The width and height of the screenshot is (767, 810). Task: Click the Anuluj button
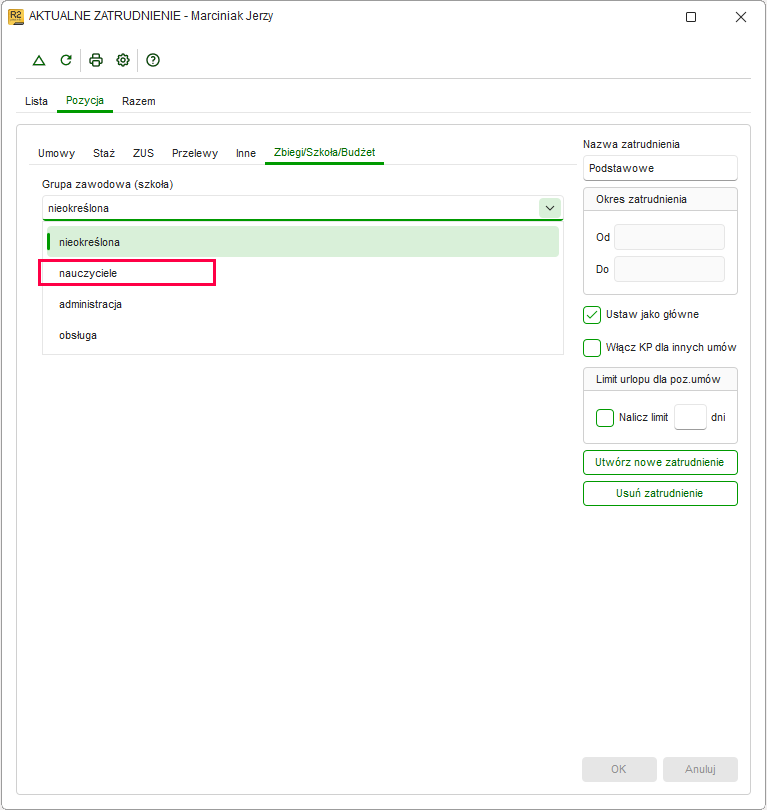click(700, 769)
